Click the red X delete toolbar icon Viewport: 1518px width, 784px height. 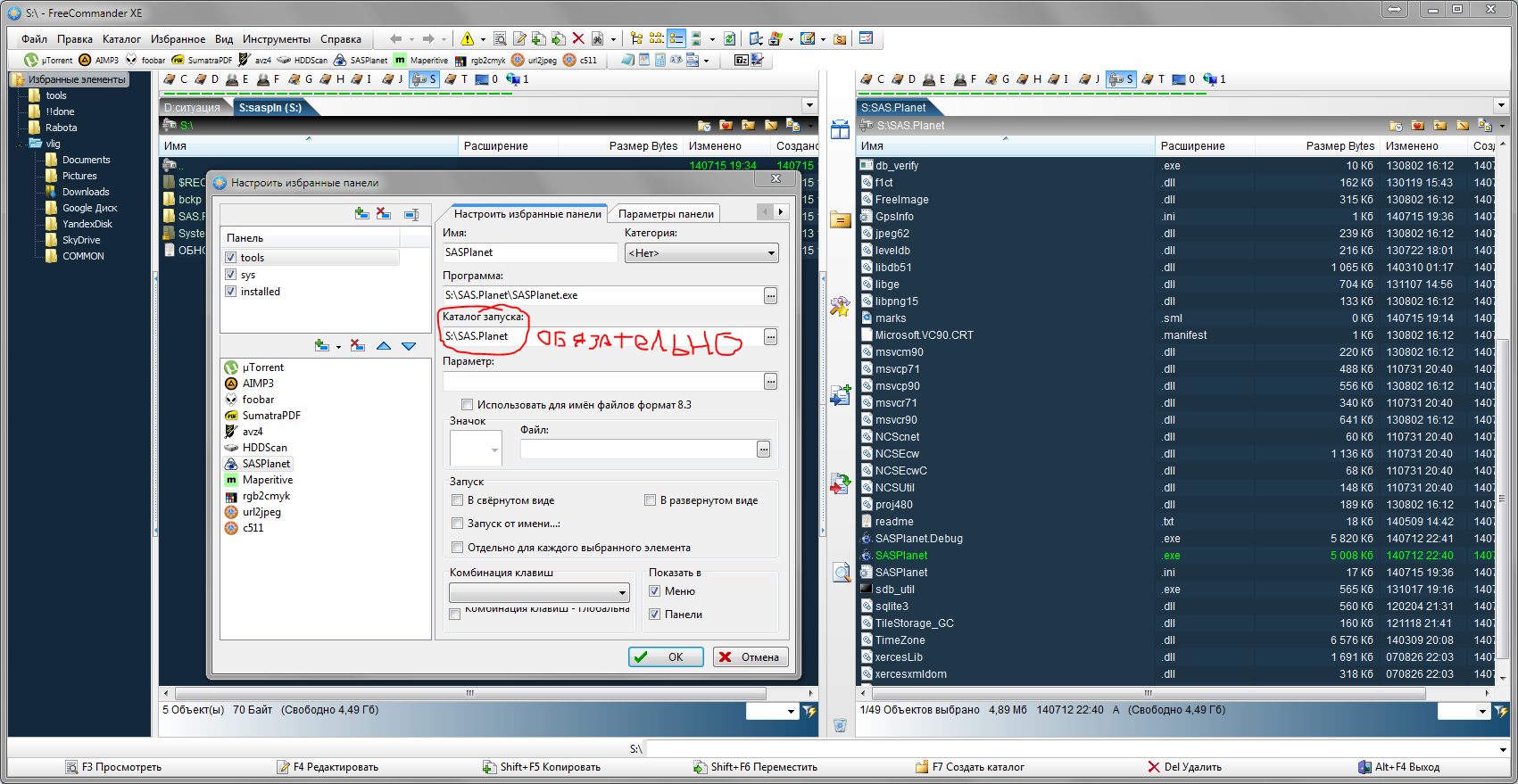578,38
